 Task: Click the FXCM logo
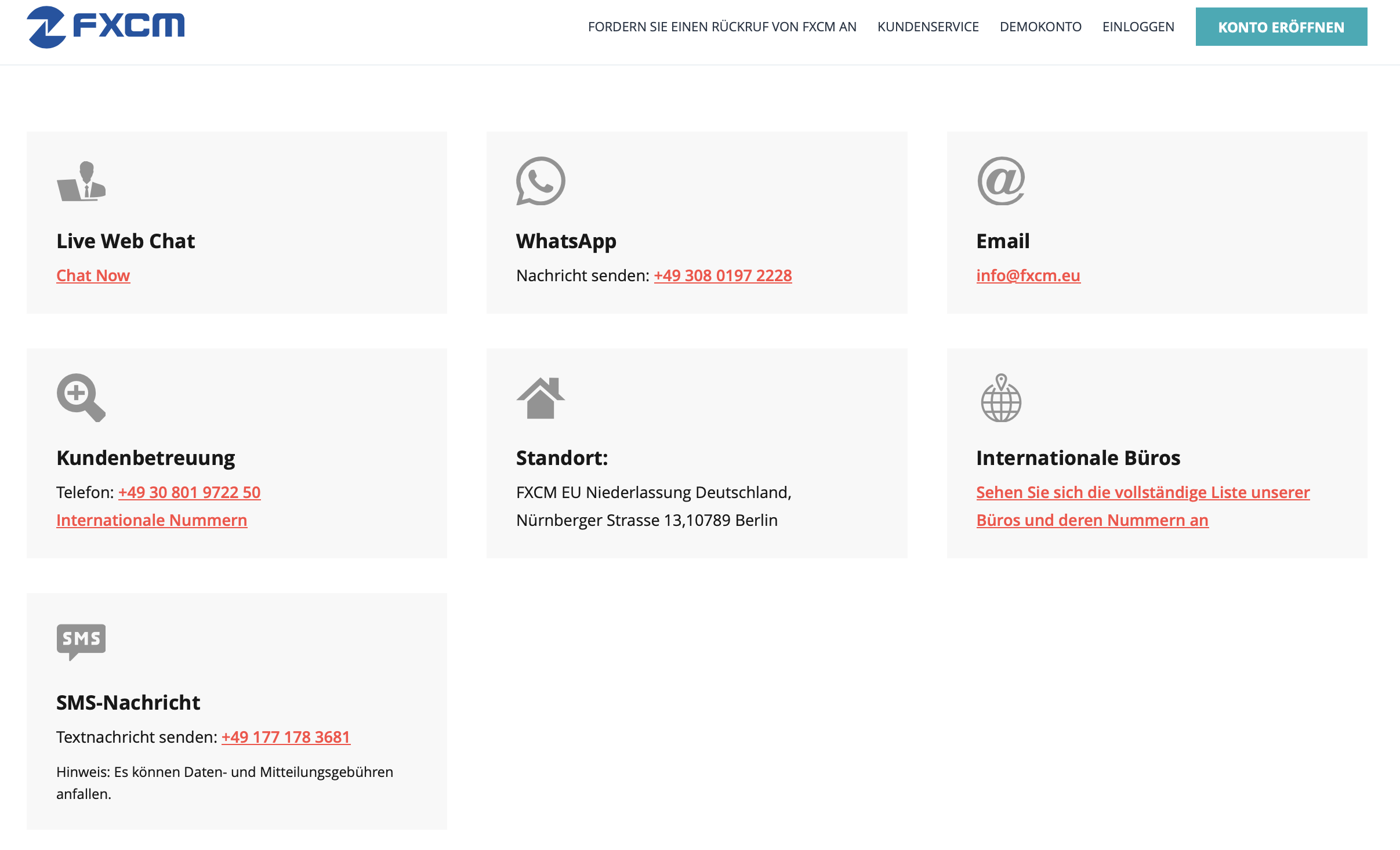[x=106, y=26]
